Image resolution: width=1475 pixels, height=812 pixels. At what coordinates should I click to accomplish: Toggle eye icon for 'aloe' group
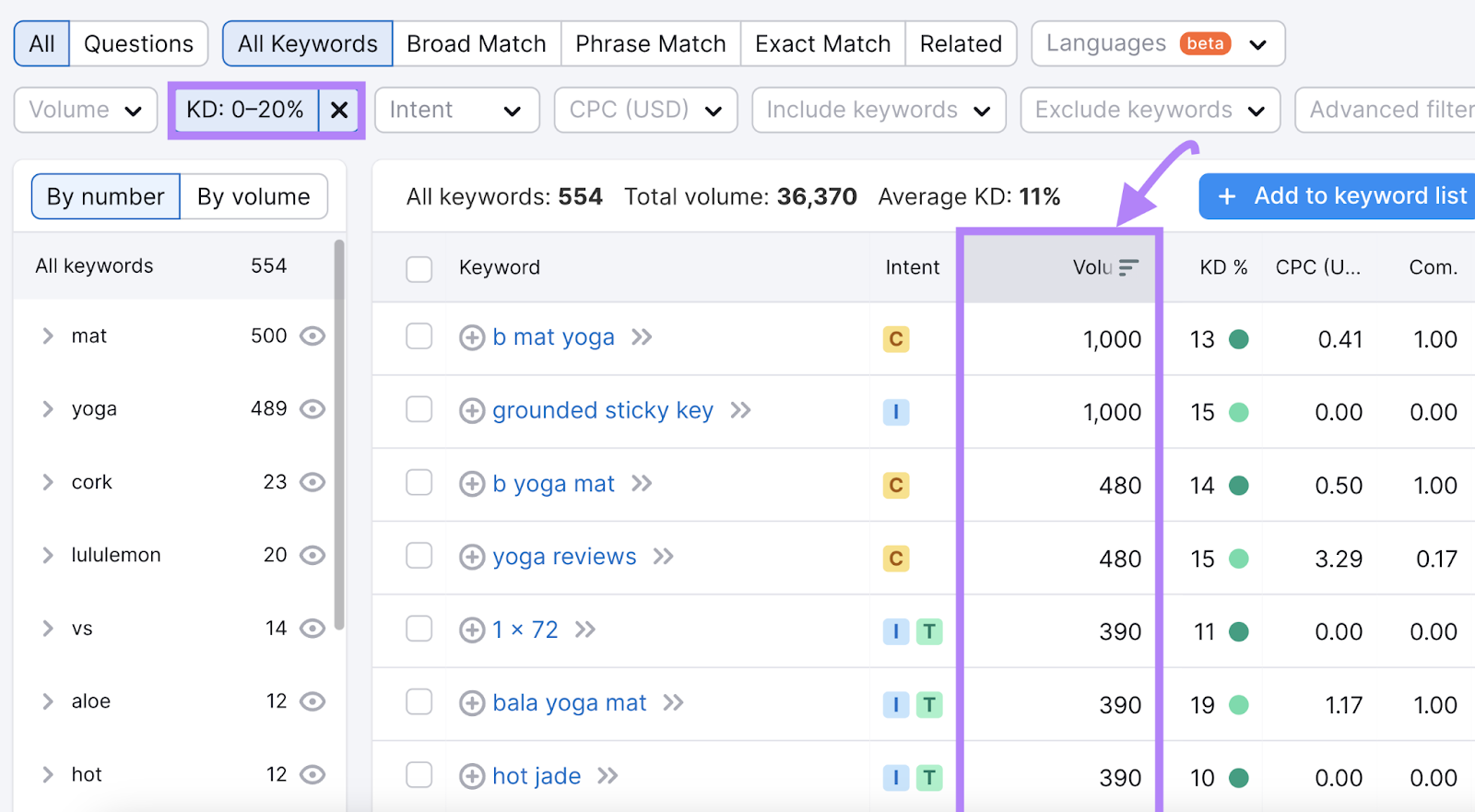coord(313,701)
